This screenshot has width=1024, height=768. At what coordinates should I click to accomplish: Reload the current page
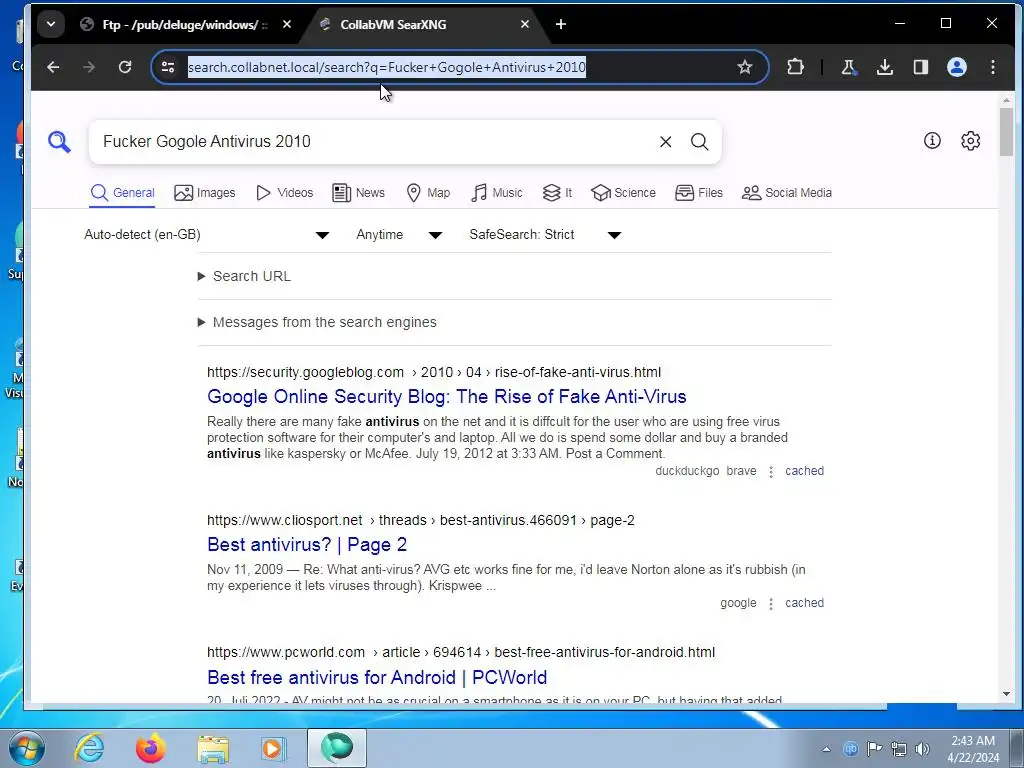(x=125, y=67)
